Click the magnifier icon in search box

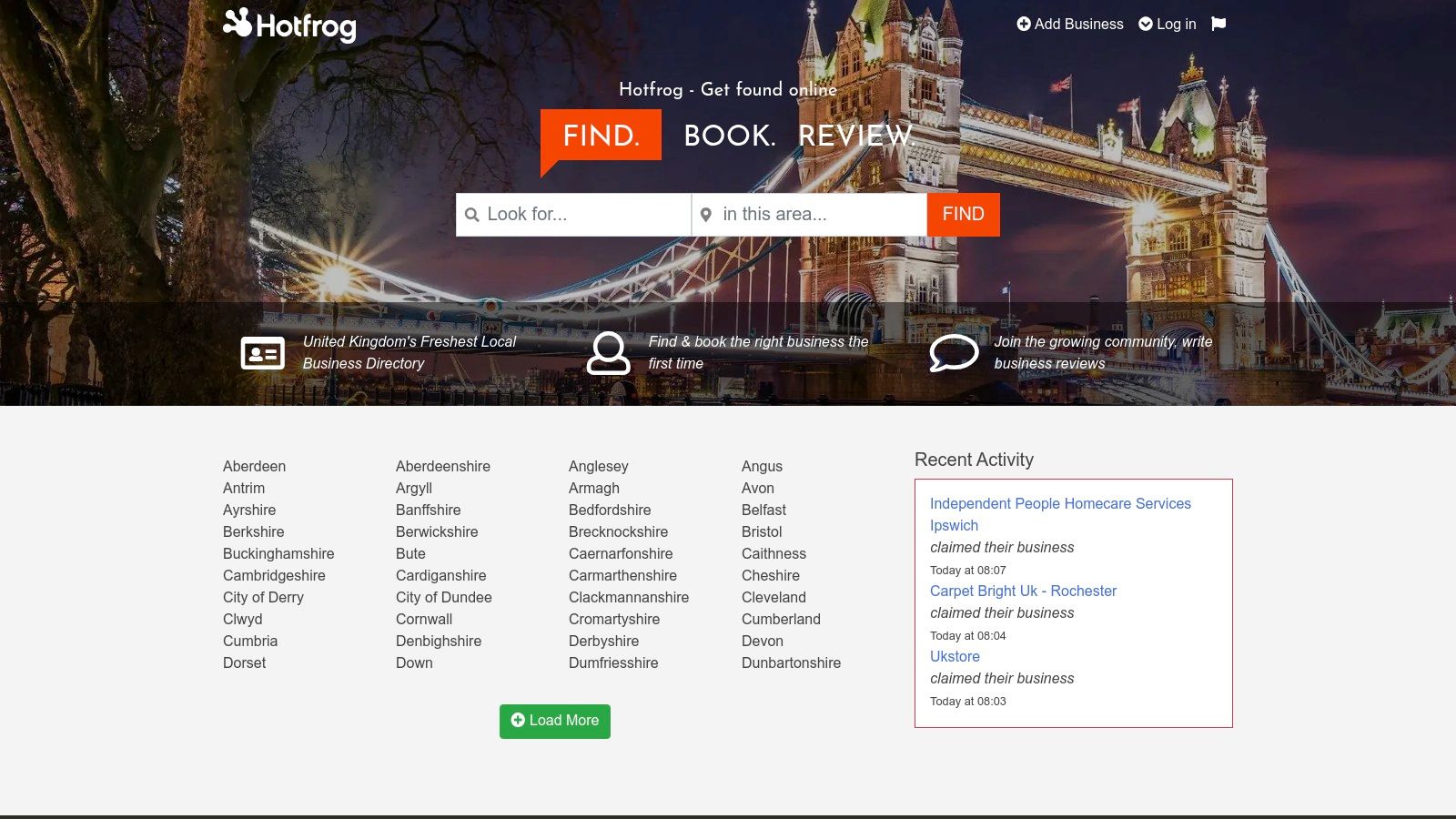click(471, 215)
